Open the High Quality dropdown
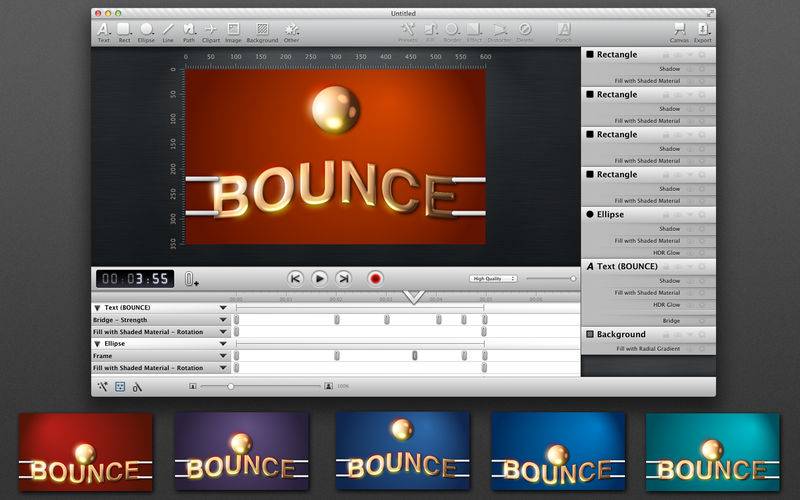 tap(493, 279)
